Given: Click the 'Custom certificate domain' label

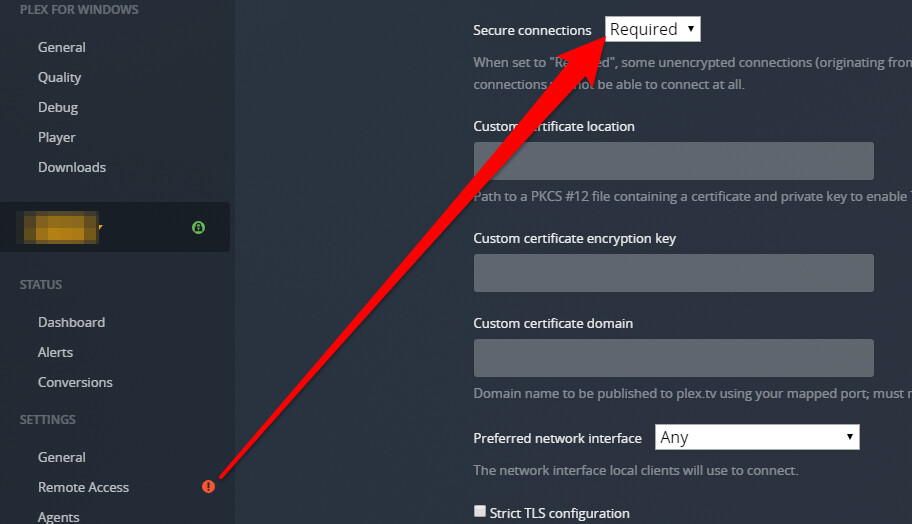Looking at the screenshot, I should tap(553, 323).
